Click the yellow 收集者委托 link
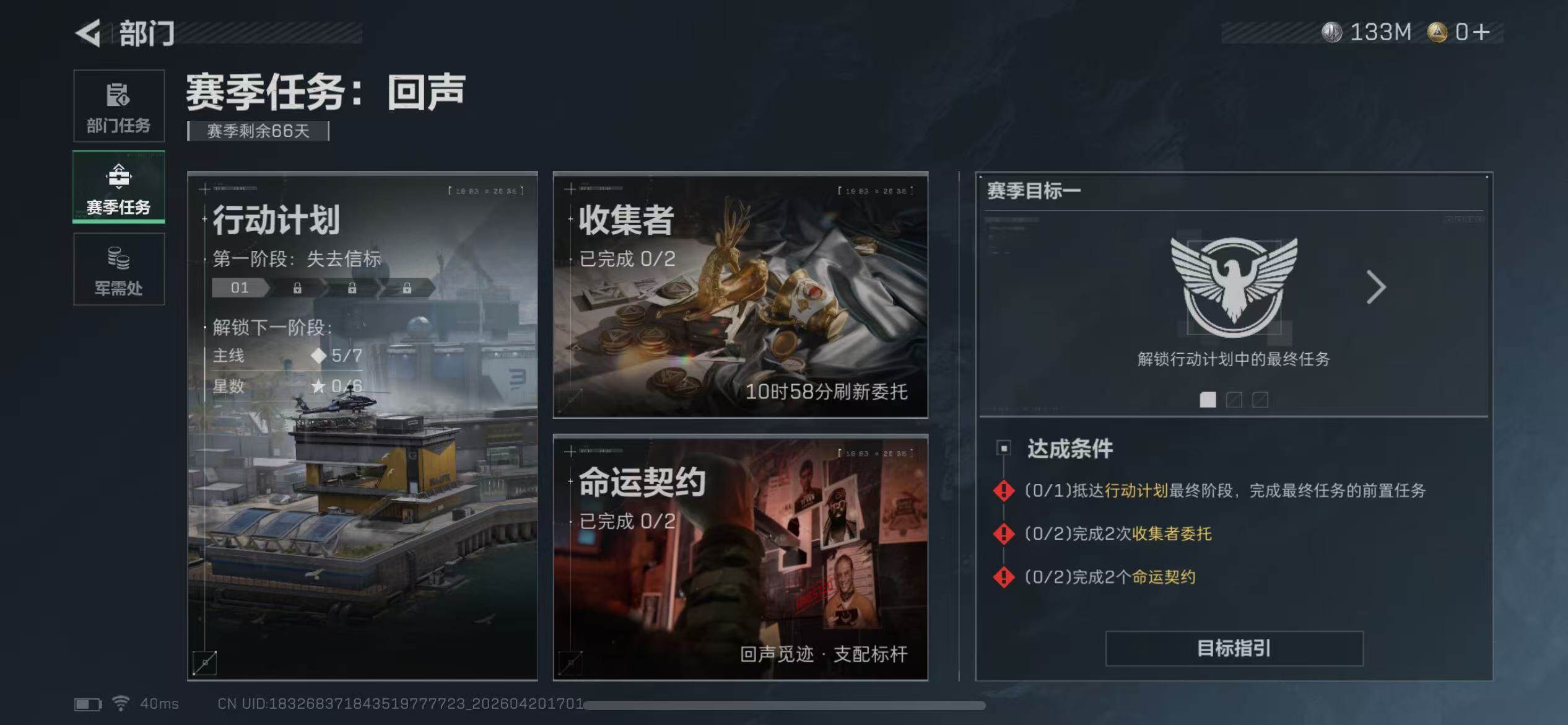This screenshot has height=725, width=1568. [x=1172, y=534]
